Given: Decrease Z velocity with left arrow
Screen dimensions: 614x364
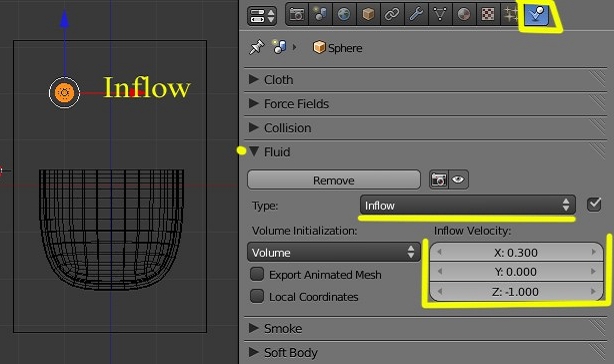Looking at the screenshot, I should click(439, 291).
